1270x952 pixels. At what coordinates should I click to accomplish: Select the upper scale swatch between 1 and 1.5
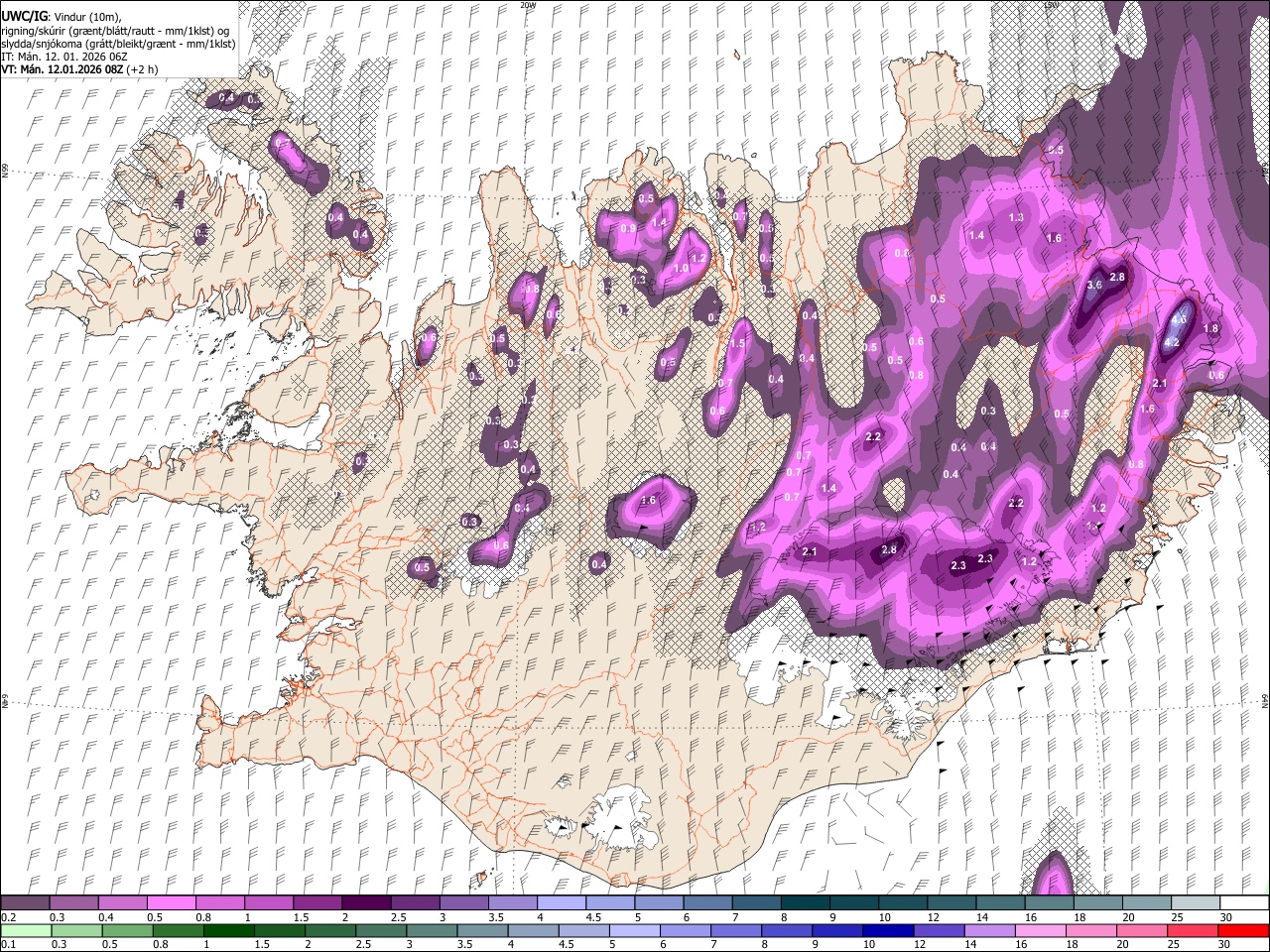268,902
